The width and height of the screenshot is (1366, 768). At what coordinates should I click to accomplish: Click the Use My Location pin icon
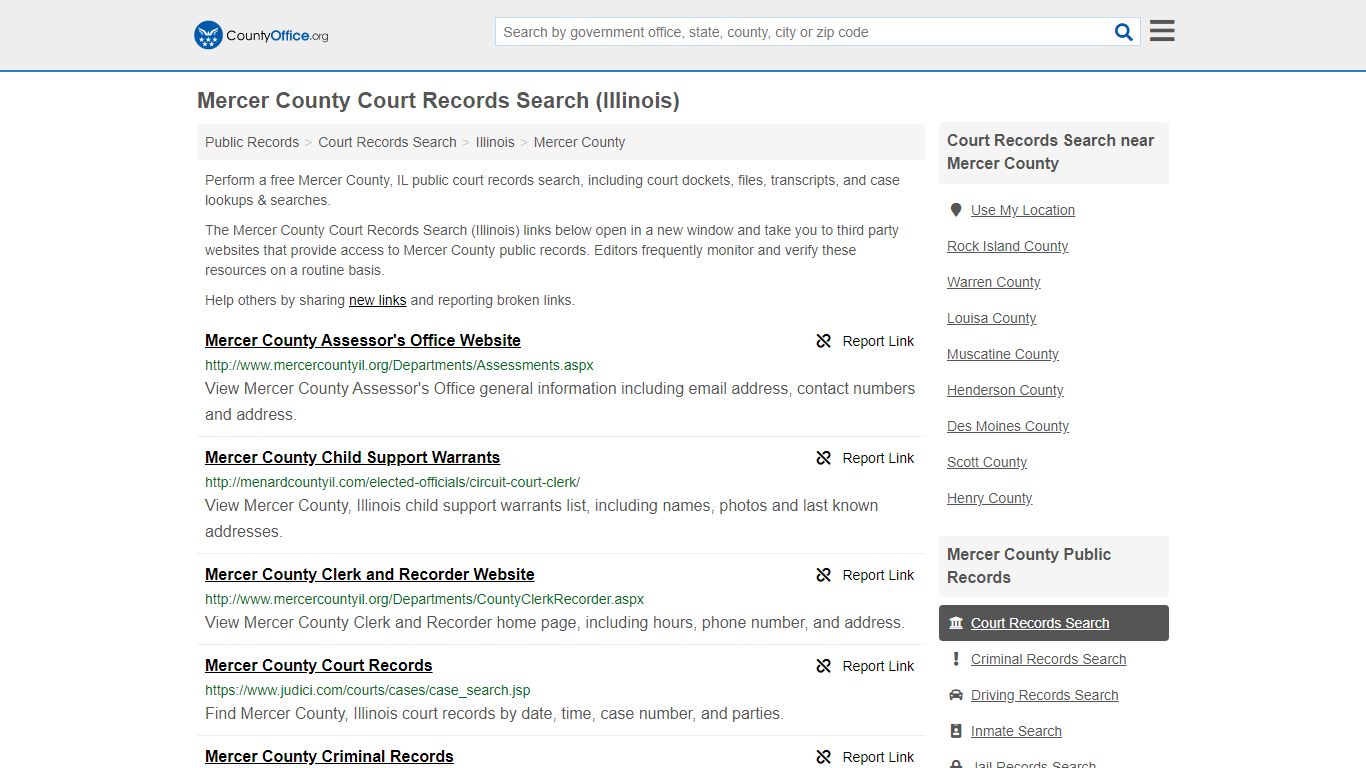click(956, 210)
